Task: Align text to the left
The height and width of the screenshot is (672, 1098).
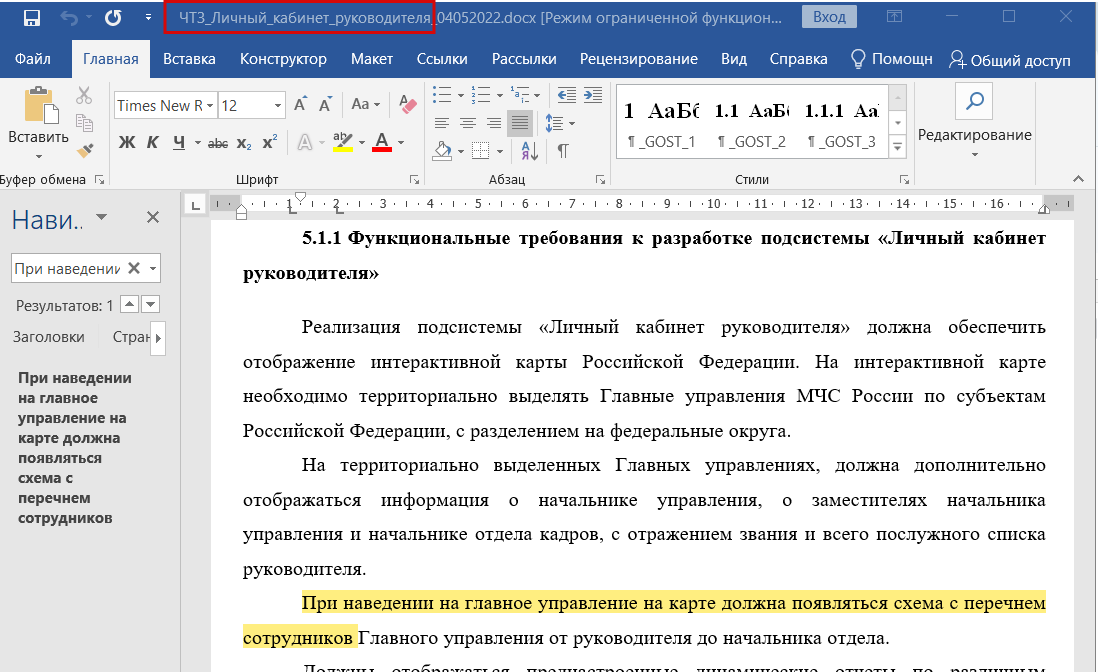Action: [442, 123]
